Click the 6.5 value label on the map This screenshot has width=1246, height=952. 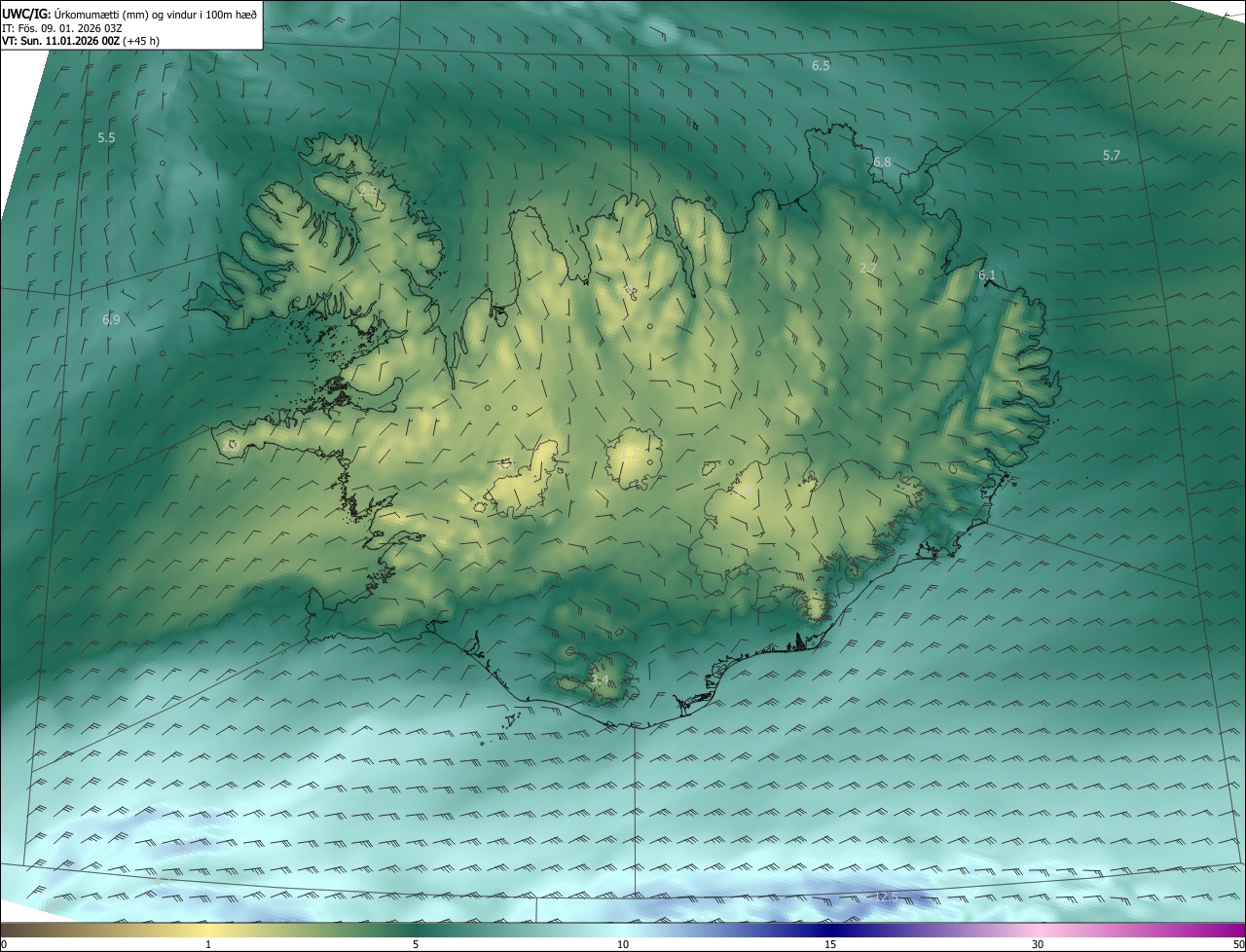point(821,65)
